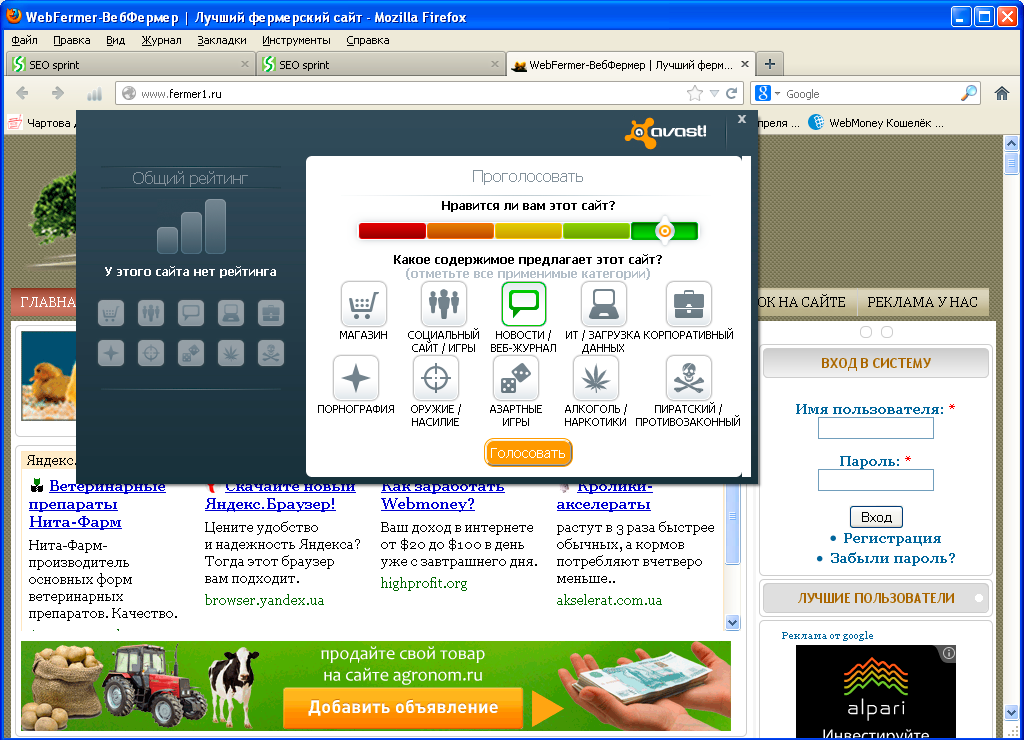
Task: Open the WebMoney Кошелёк bookmark
Action: 876,123
